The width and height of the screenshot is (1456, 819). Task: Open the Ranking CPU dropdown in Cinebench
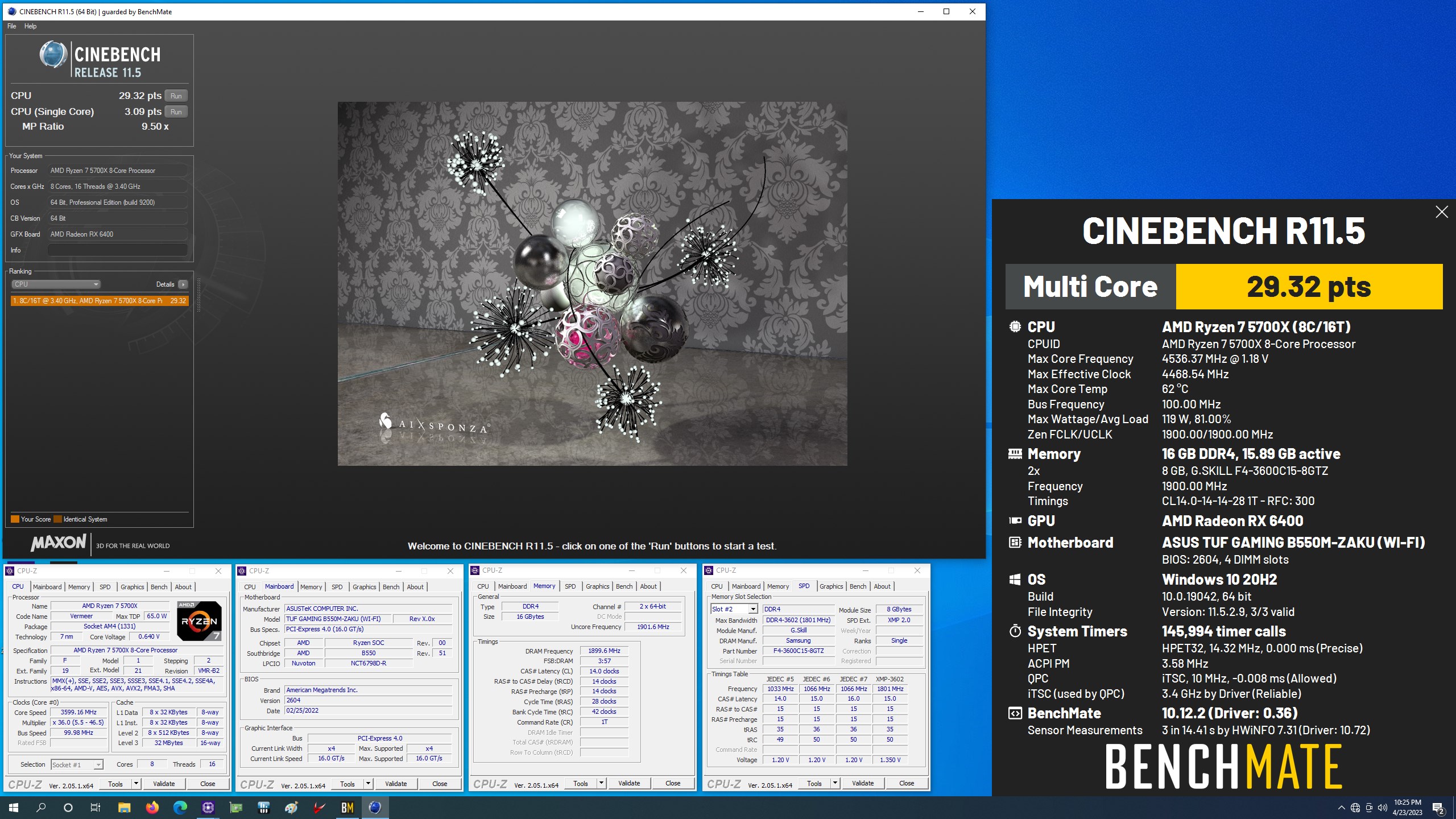pos(56,284)
